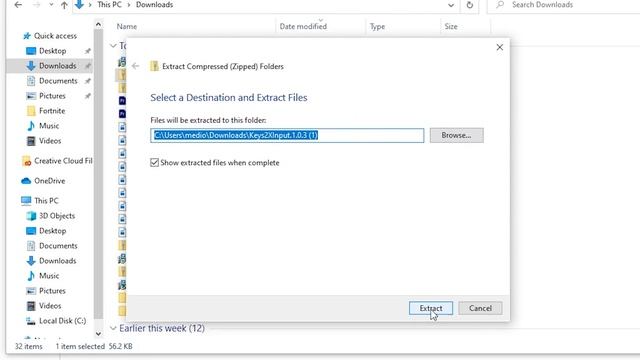Select This PC in navigation pane
Viewport: 640px width, 360px height.
(x=46, y=201)
